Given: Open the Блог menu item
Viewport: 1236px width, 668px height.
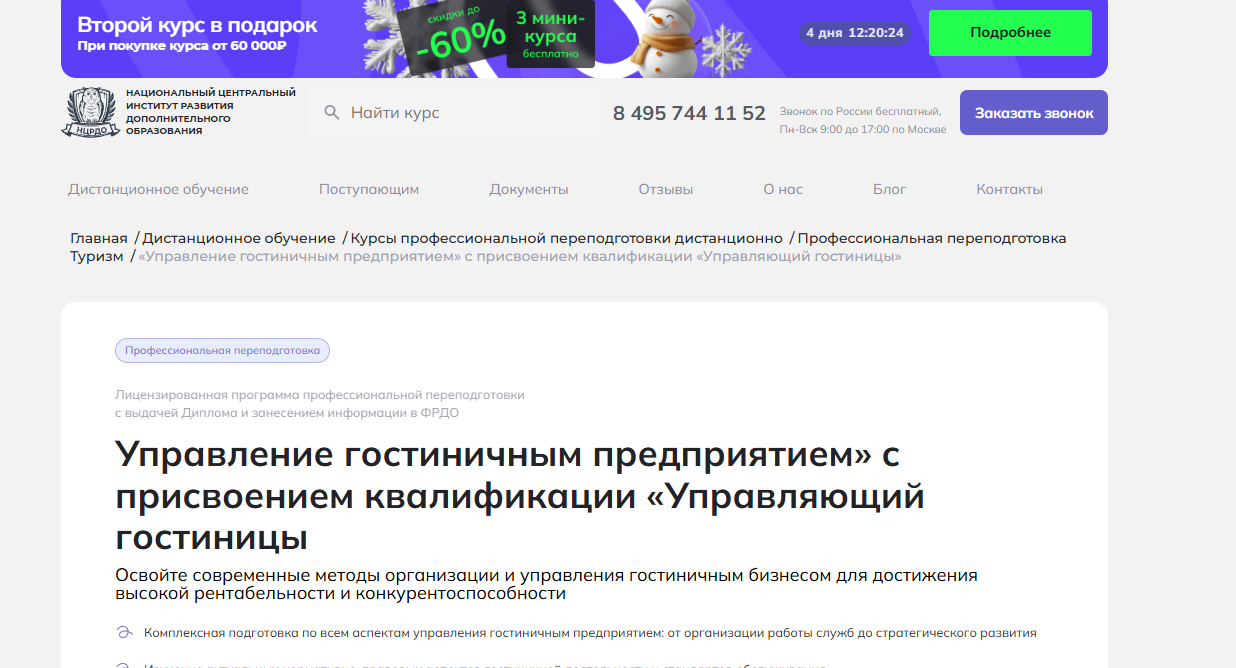Looking at the screenshot, I should (x=889, y=189).
